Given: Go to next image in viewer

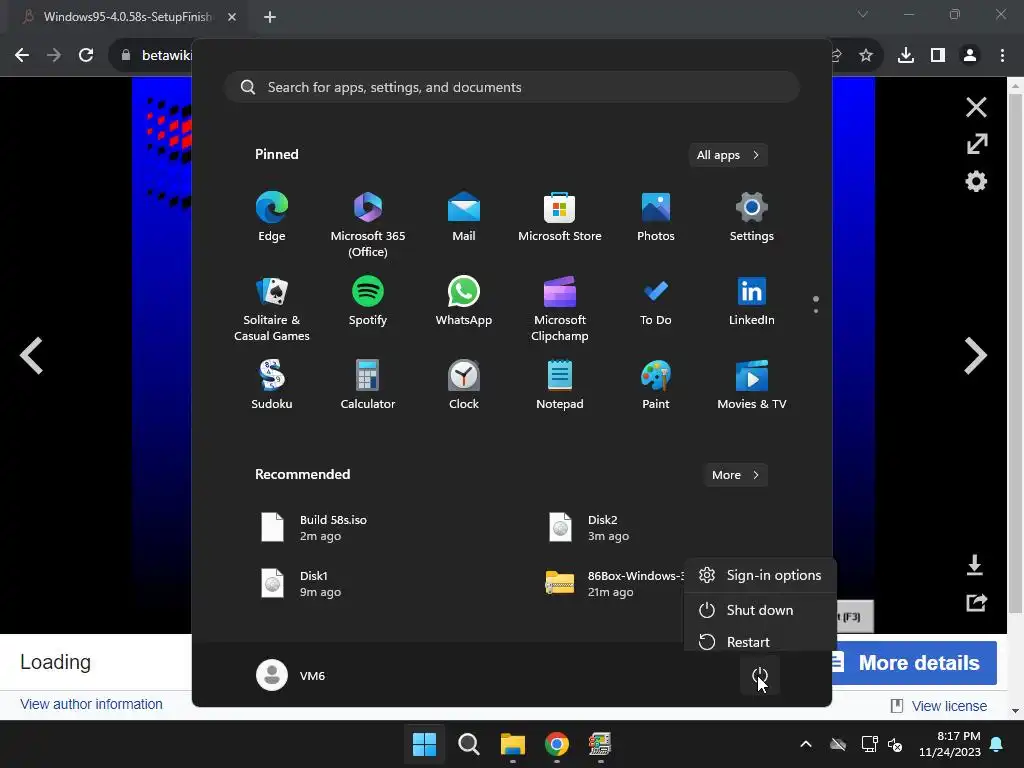Looking at the screenshot, I should [976, 355].
